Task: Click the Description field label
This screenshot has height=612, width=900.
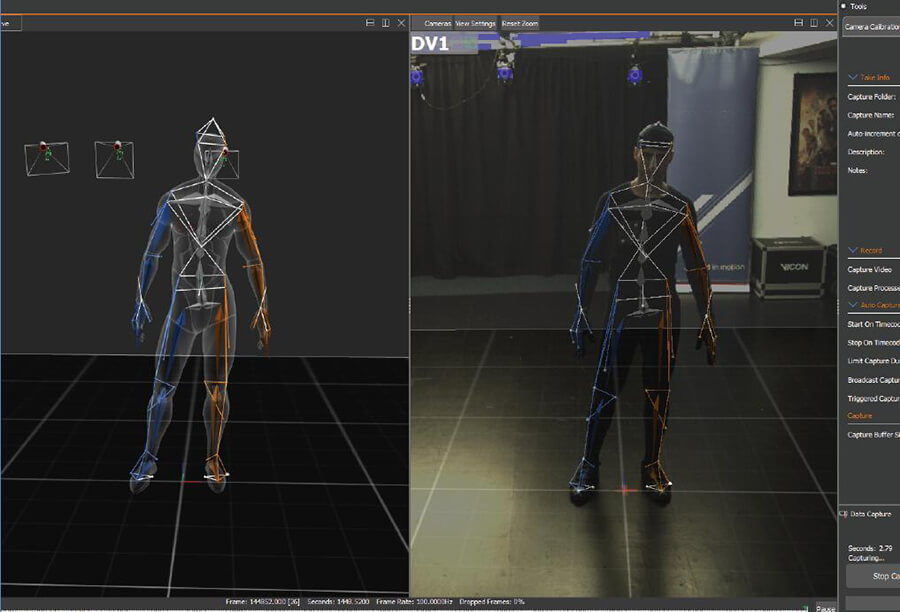Action: [866, 152]
